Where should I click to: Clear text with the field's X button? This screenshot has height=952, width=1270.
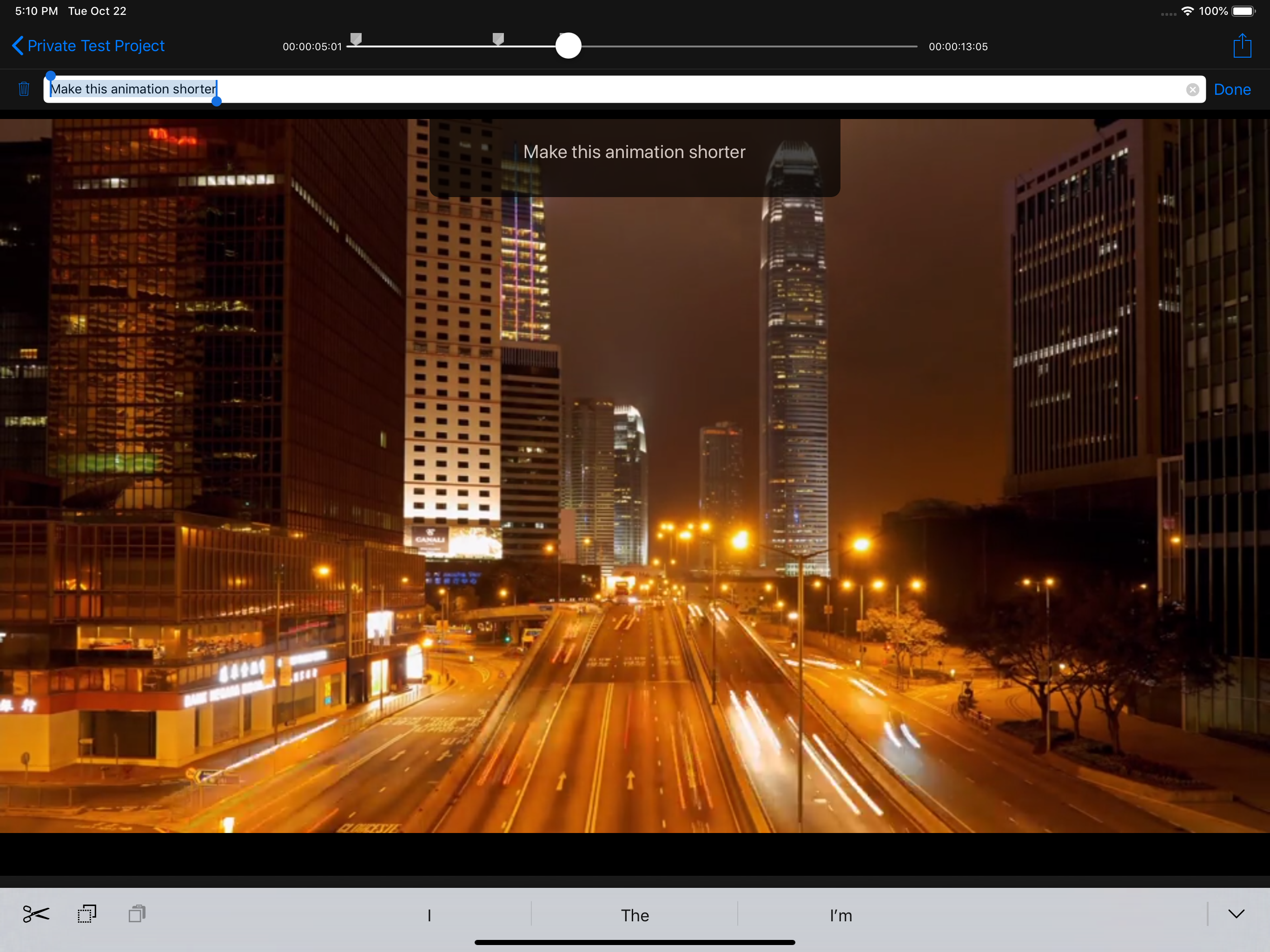1192,90
